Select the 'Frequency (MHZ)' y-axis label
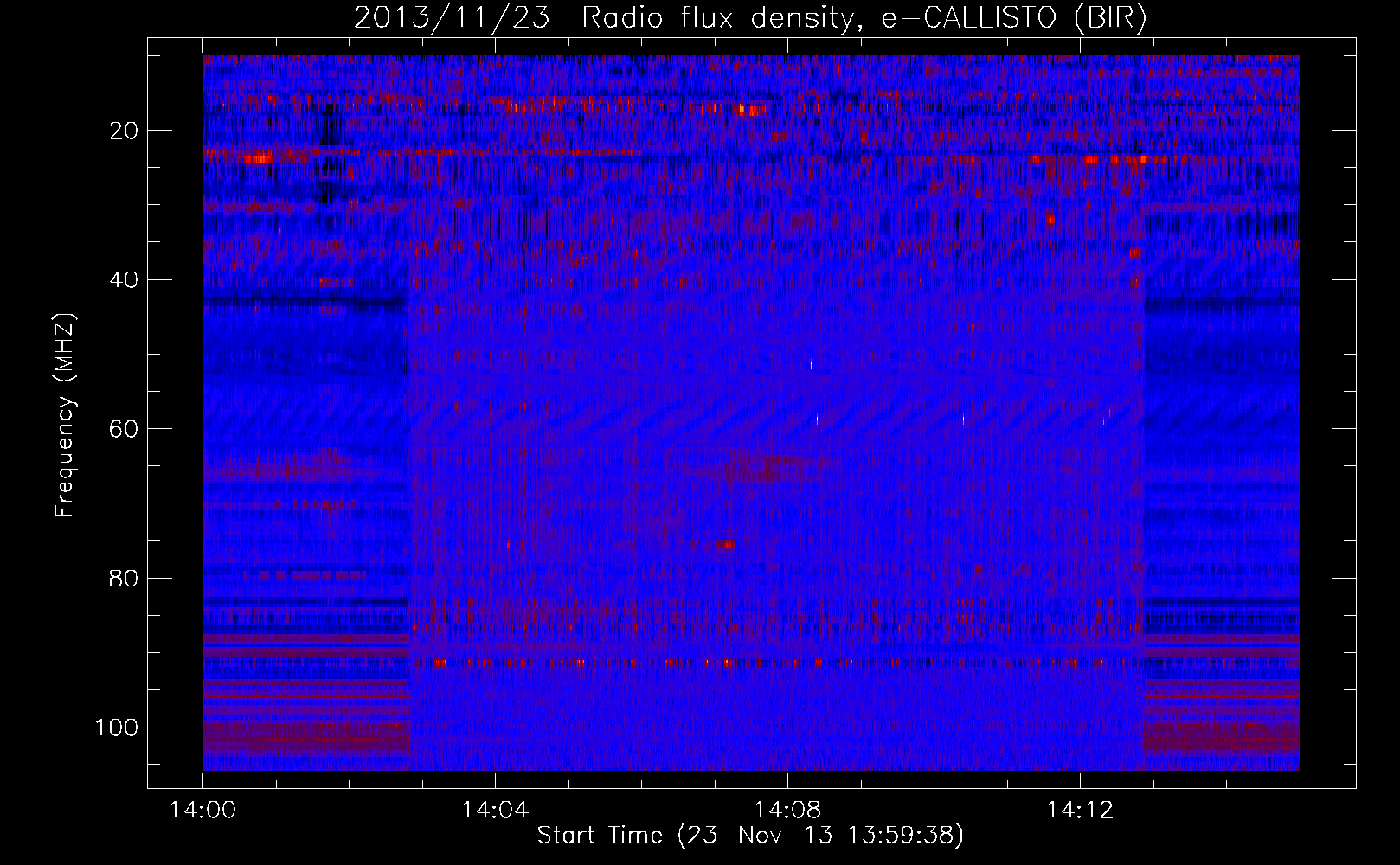The height and width of the screenshot is (865, 1400). [x=65, y=415]
